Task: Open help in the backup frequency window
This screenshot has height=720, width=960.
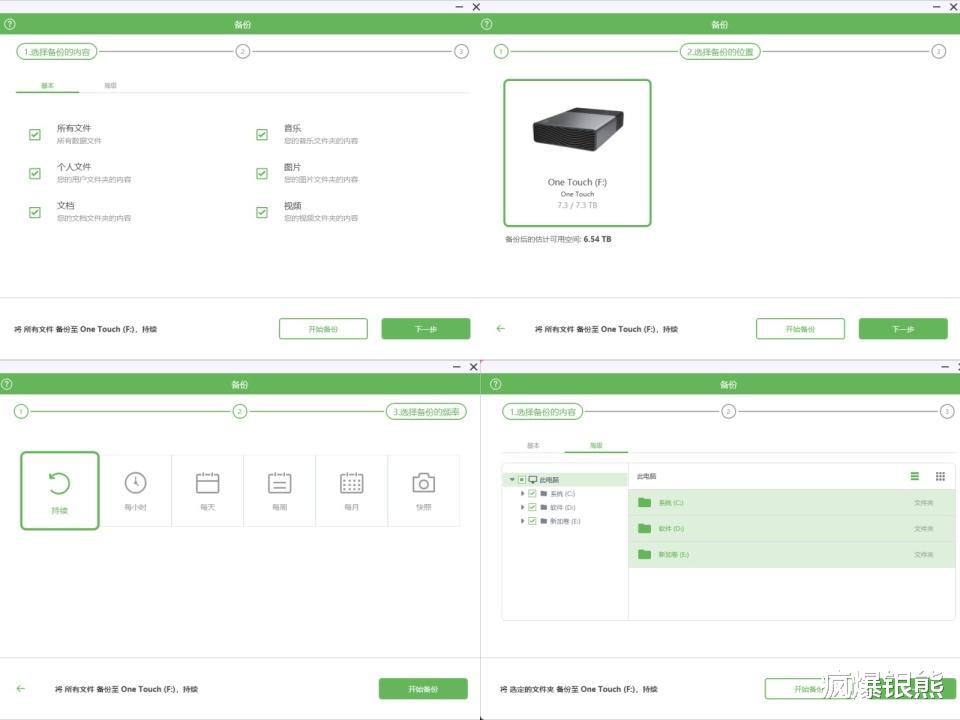Action: point(7,384)
